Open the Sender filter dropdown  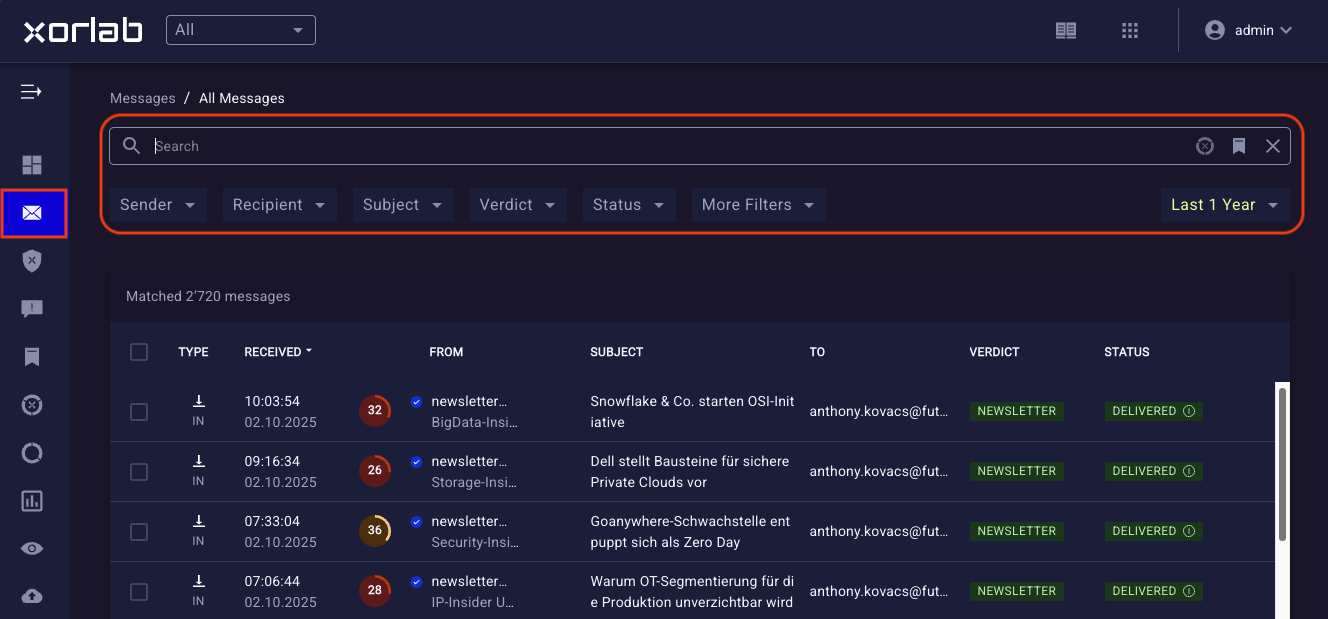pos(158,204)
